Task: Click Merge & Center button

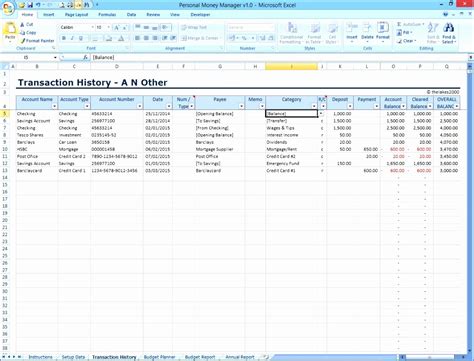Action: (x=200, y=38)
